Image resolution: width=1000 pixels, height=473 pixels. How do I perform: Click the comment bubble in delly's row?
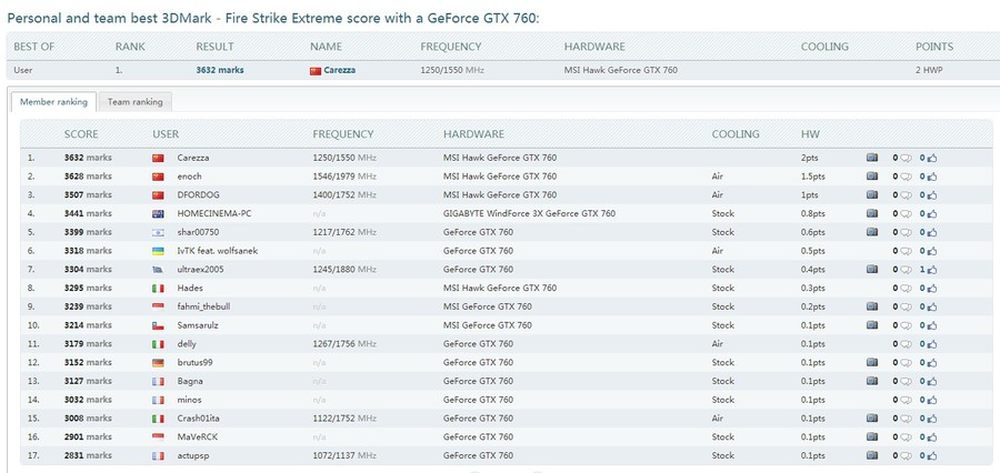pyautogui.click(x=905, y=344)
